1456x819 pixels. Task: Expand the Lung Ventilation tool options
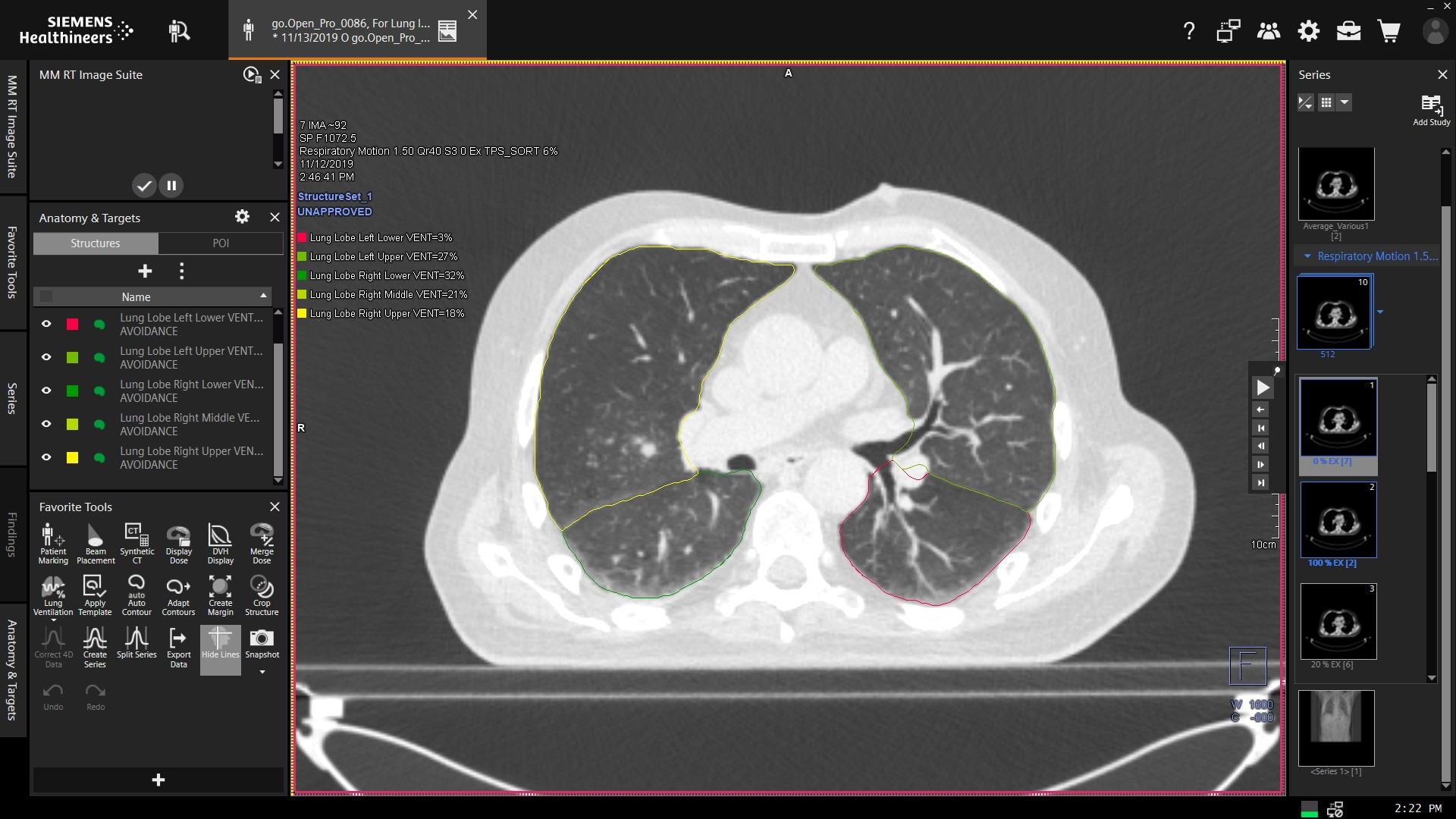click(x=52, y=620)
